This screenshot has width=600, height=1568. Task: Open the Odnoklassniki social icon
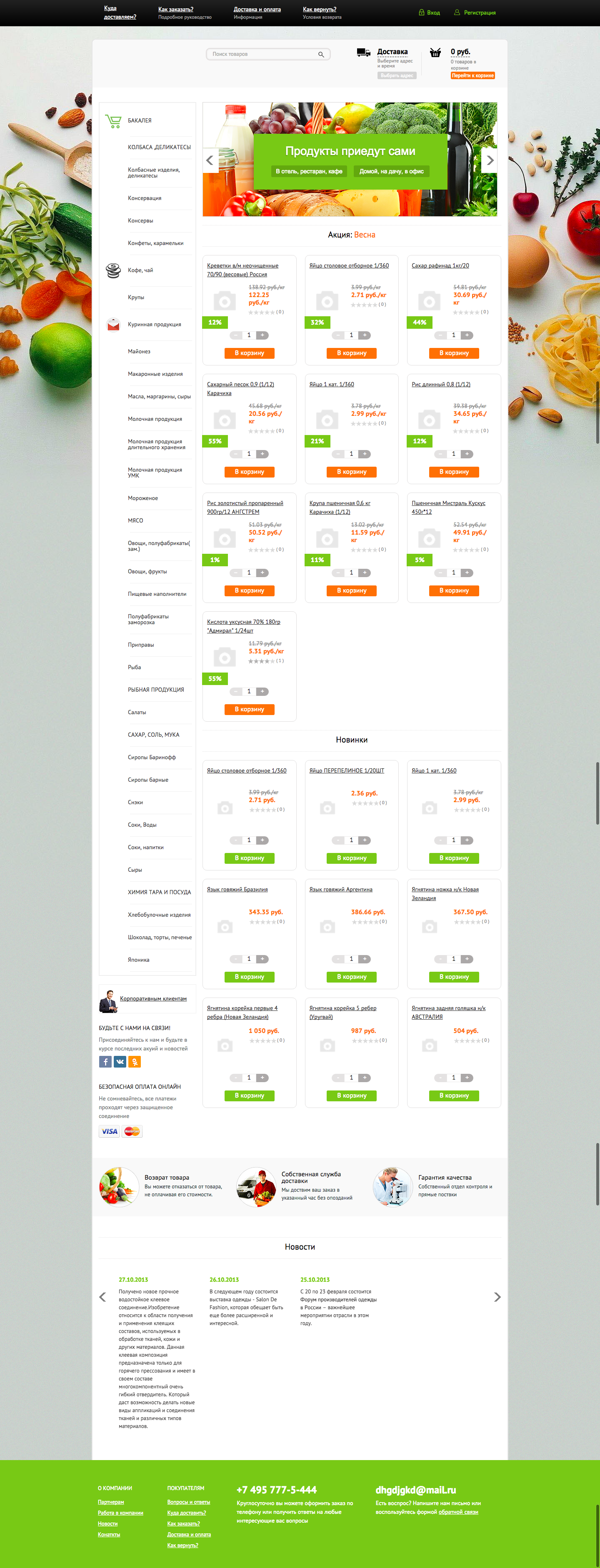(x=135, y=1062)
